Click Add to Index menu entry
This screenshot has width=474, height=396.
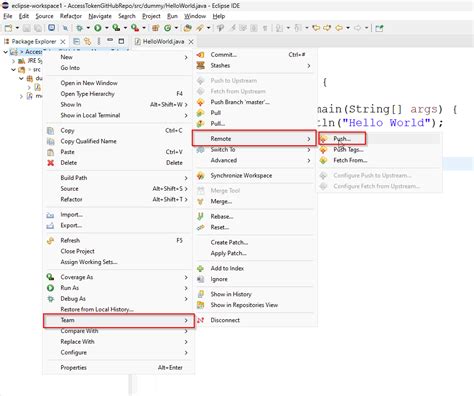coord(255,268)
